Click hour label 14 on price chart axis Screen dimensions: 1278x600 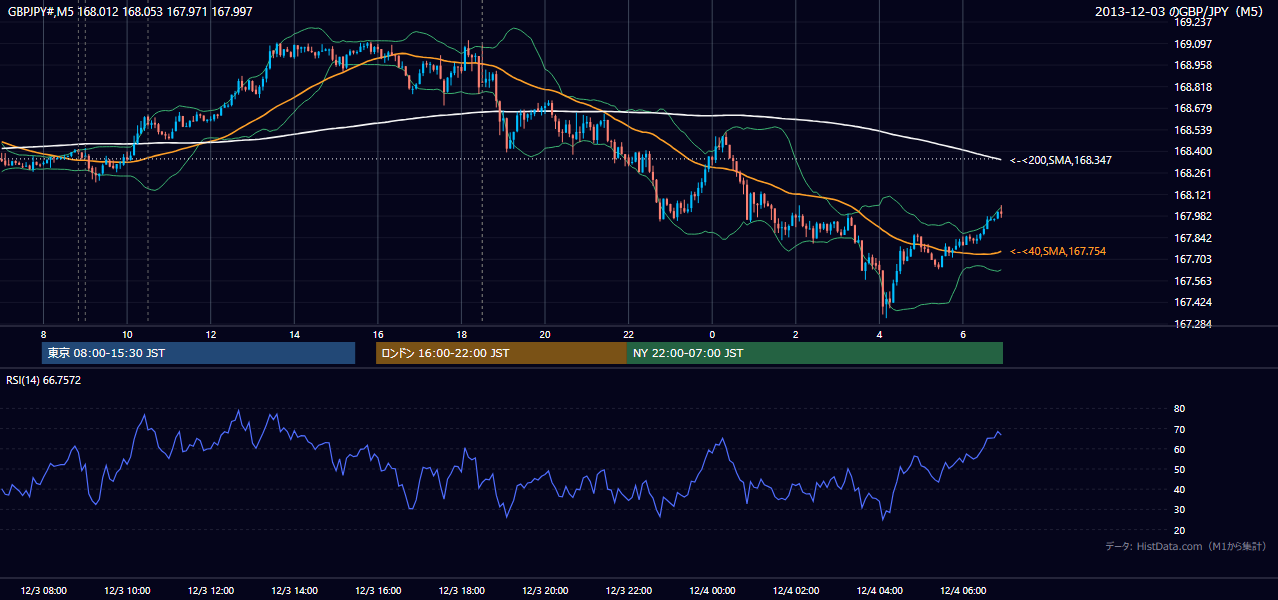(x=294, y=334)
